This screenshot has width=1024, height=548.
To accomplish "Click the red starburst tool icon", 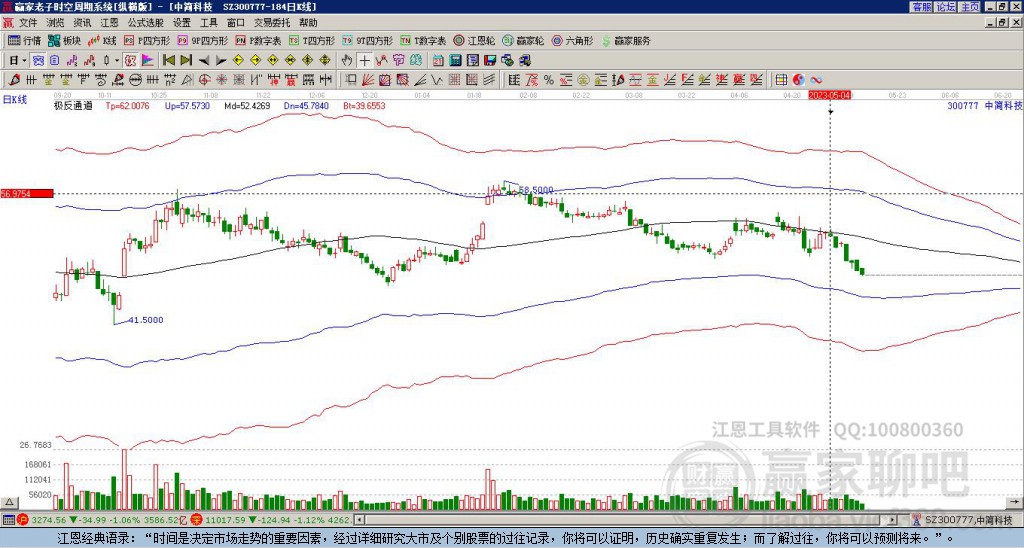I will point(221,80).
